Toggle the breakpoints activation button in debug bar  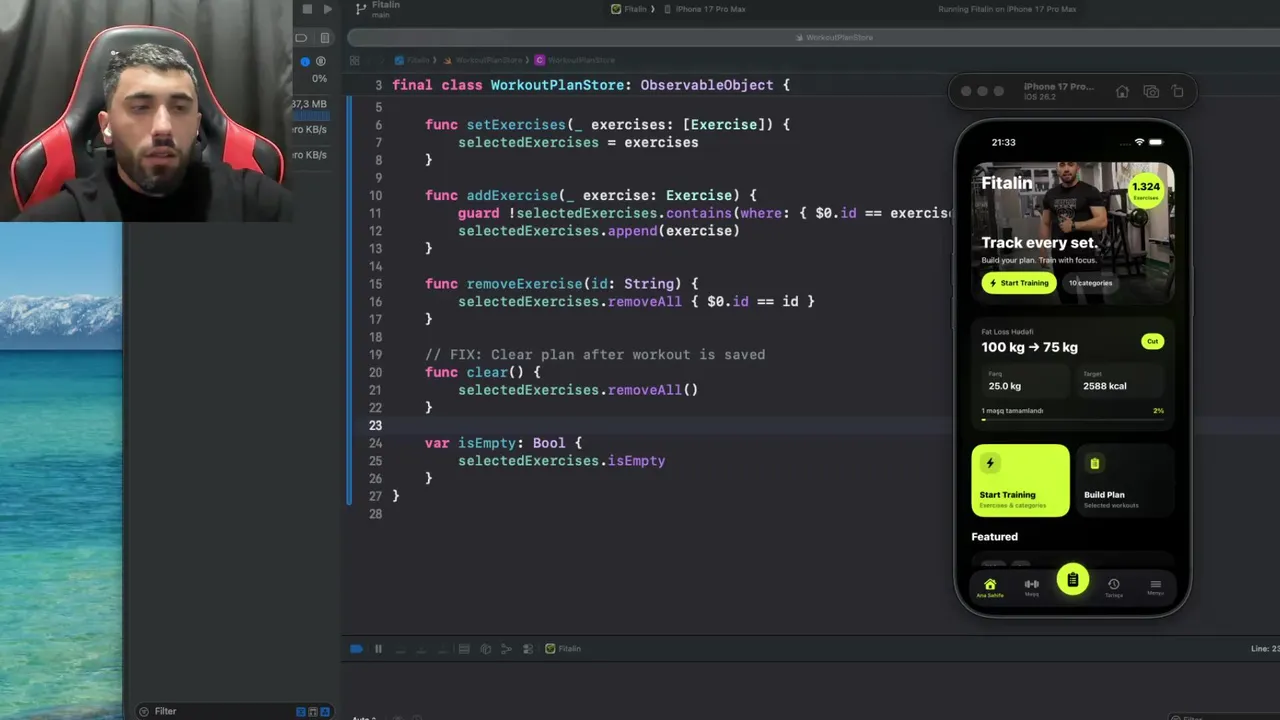[357, 649]
